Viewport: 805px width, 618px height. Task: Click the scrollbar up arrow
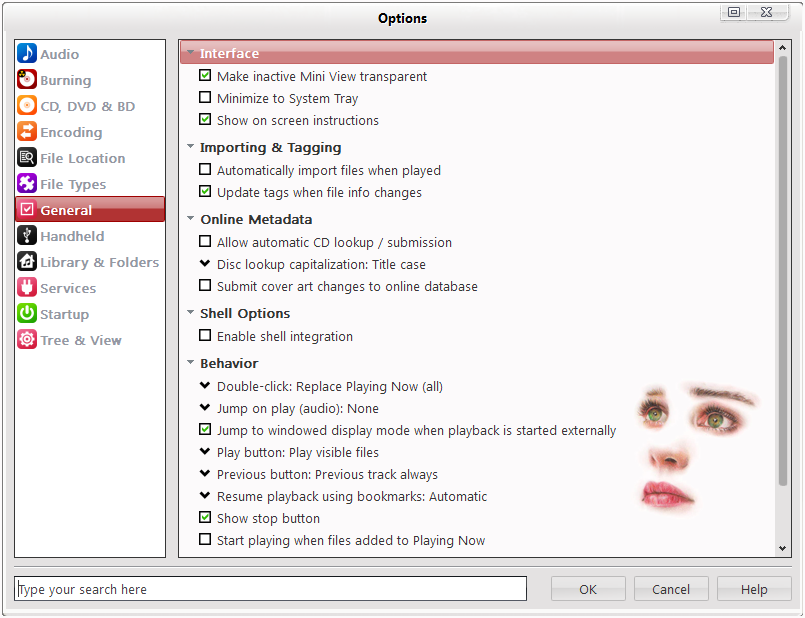click(x=782, y=48)
